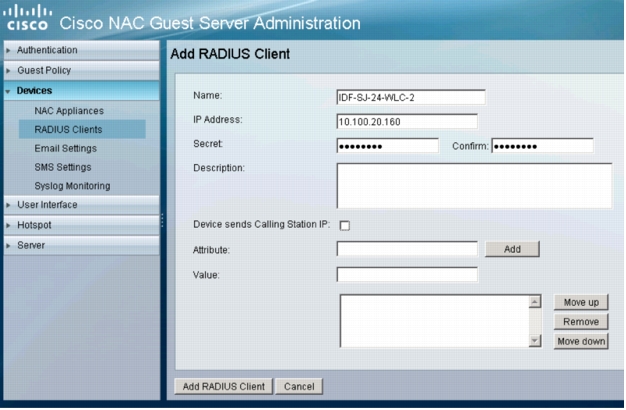Click inside the attributes list box
The width and height of the screenshot is (626, 410).
[434, 321]
